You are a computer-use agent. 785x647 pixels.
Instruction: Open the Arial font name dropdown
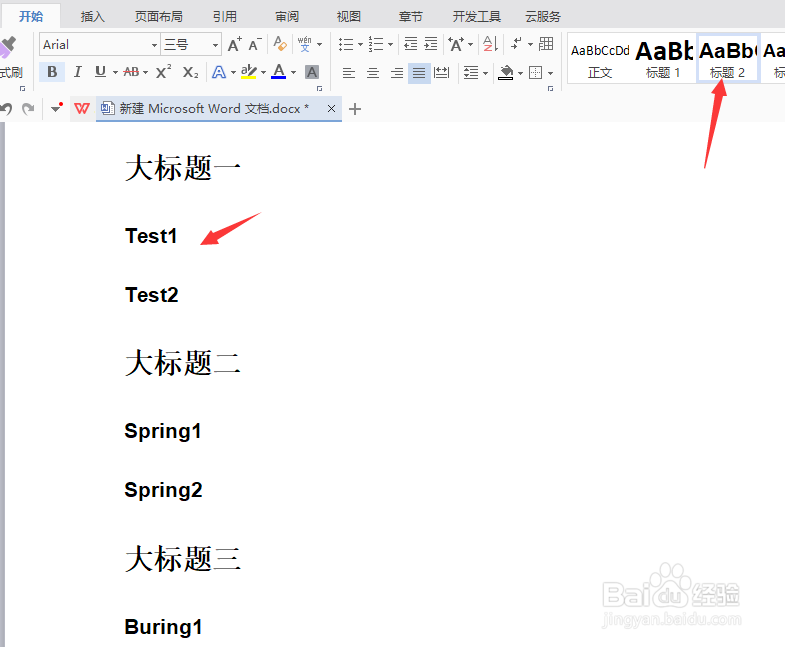[x=154, y=45]
